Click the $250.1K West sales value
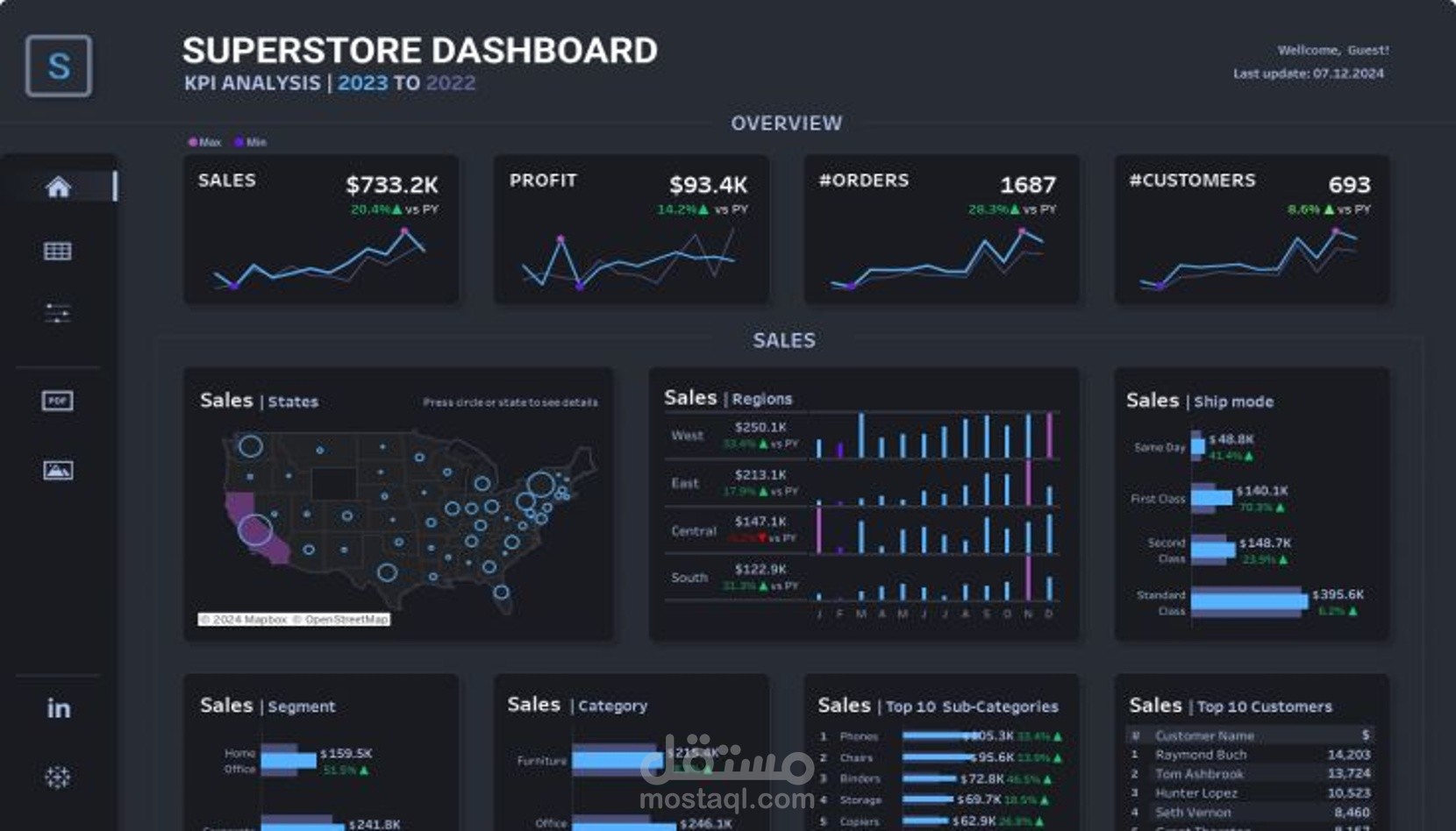Screen dimensions: 1456x831 coord(760,427)
